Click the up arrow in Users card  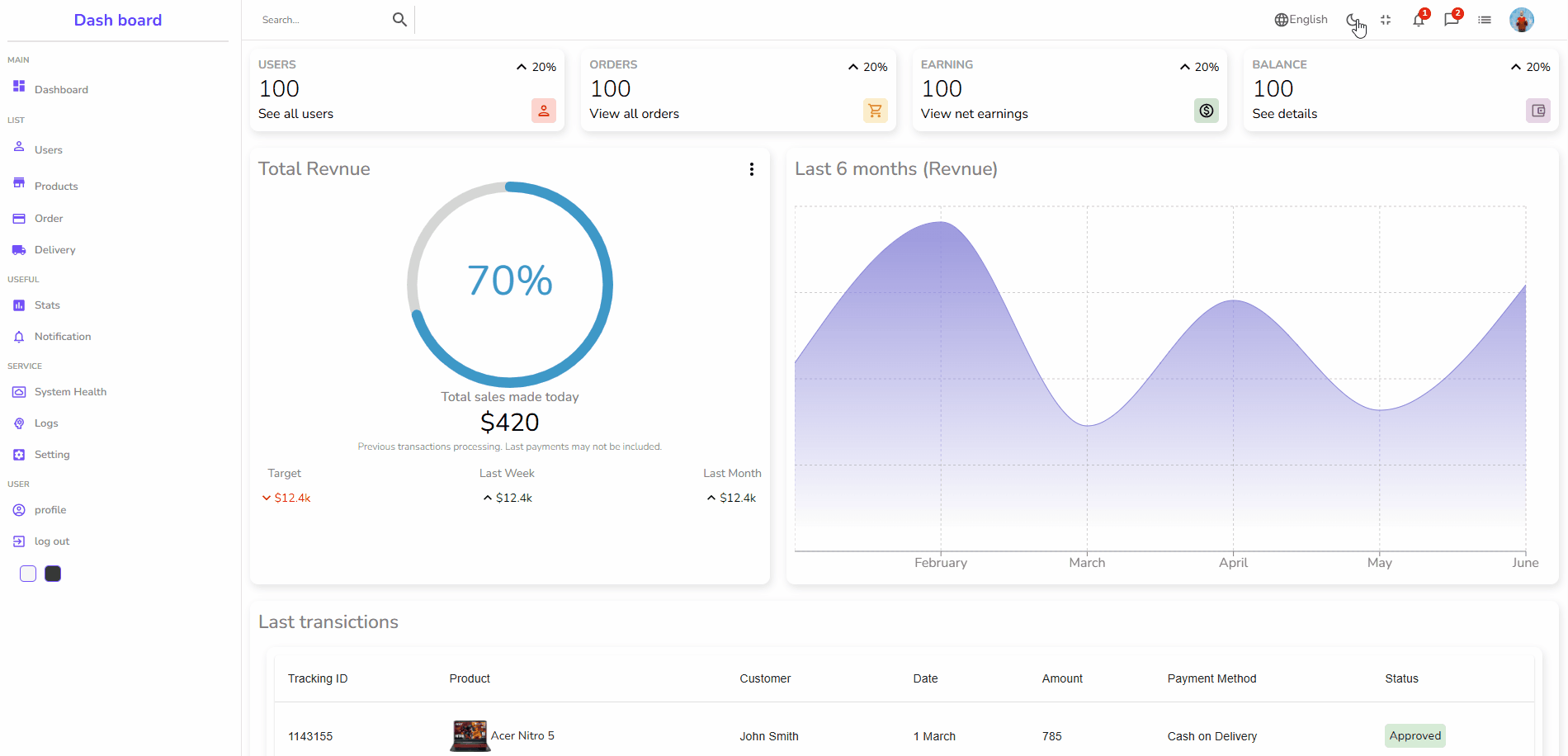point(522,67)
